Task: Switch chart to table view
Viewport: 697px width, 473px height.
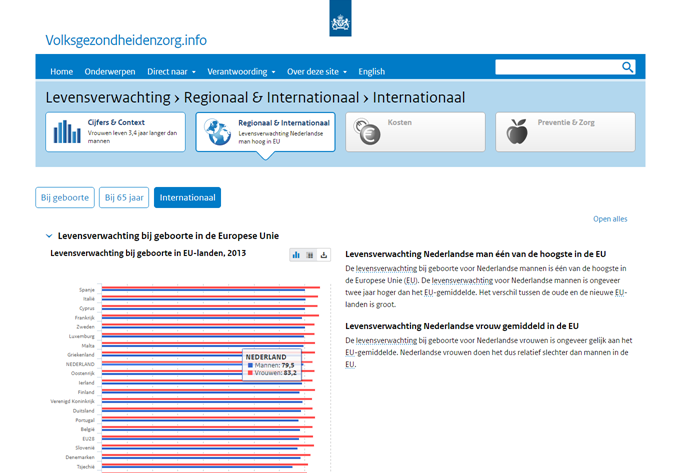Action: click(x=310, y=255)
